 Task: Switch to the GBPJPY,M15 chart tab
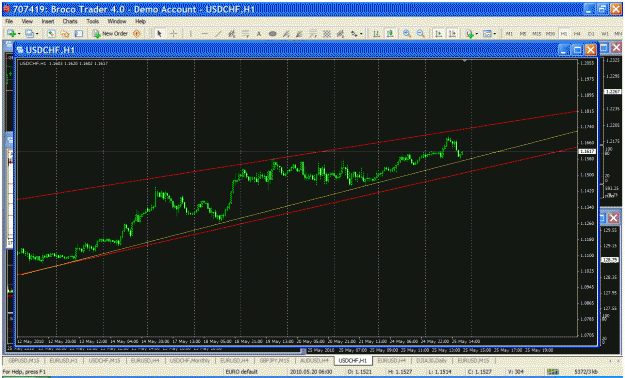(x=275, y=360)
